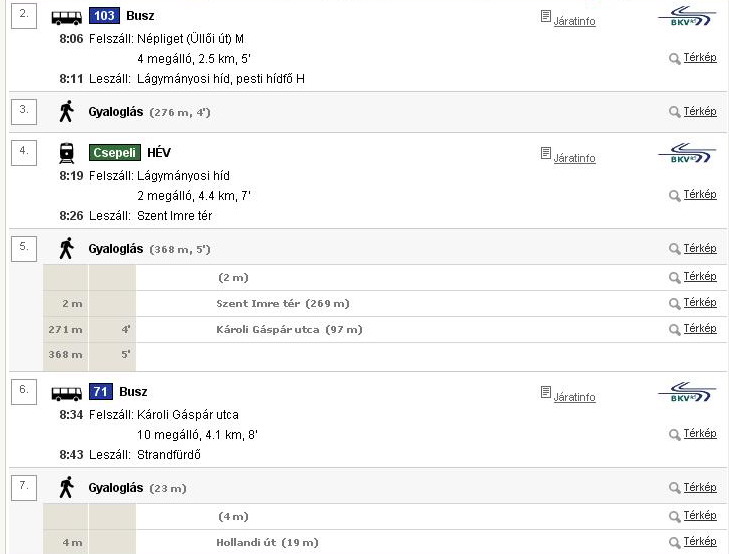
Task: Click the walking icon in step 3
Action: 67,111
